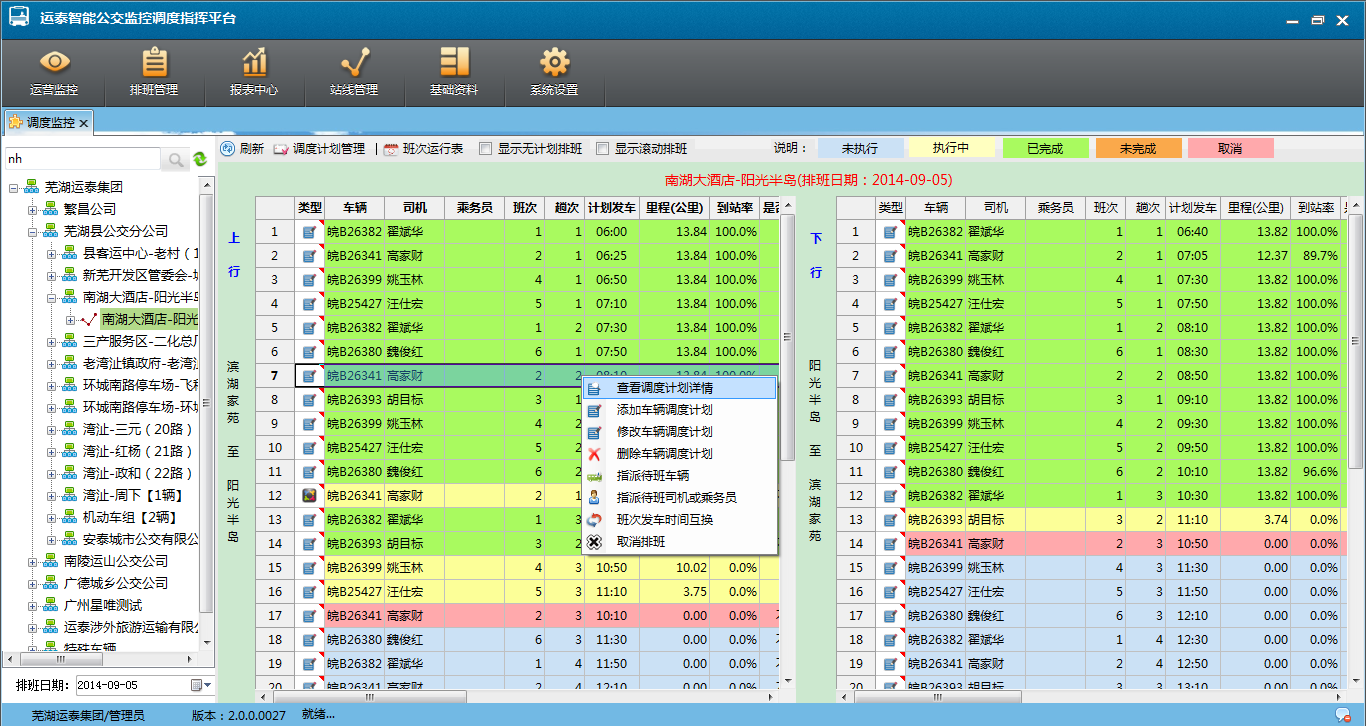
Task: Open 站线管理 route icon
Action: point(354,64)
